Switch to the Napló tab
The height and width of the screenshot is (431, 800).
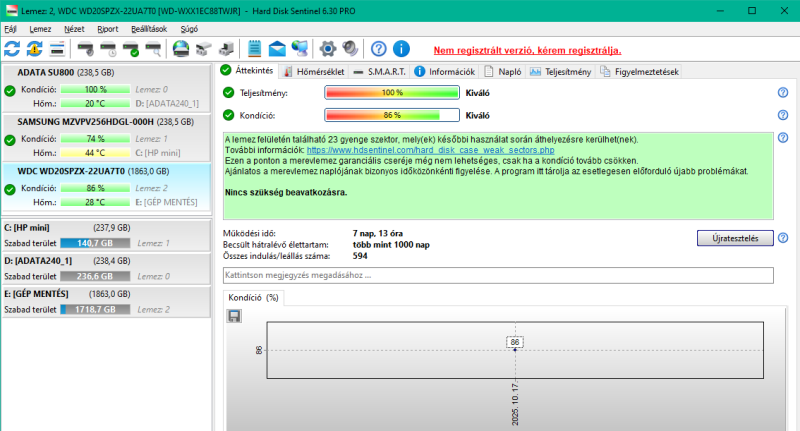[x=503, y=71]
